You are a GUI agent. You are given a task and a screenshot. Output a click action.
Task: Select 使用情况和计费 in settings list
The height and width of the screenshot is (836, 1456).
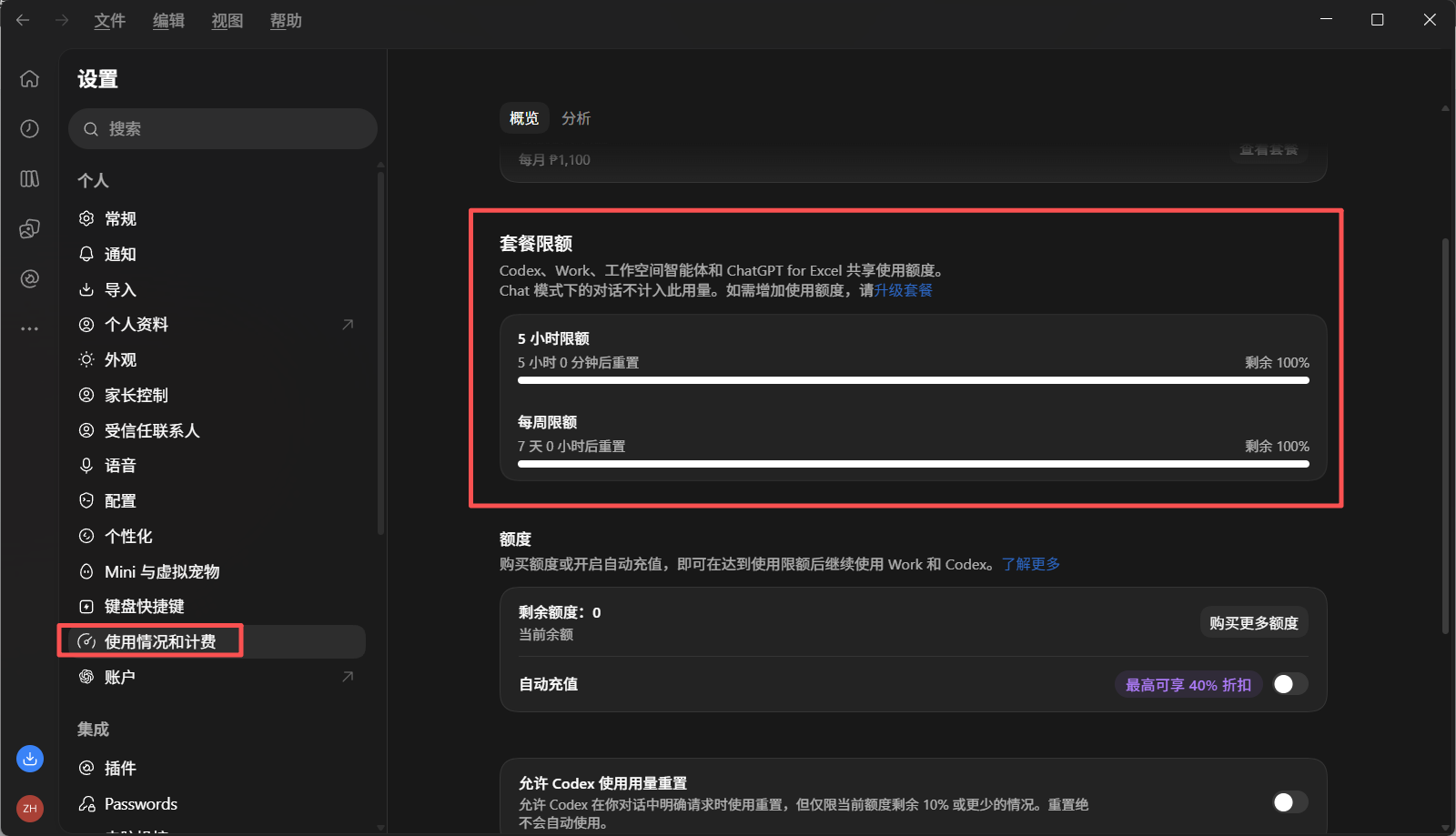217,641
